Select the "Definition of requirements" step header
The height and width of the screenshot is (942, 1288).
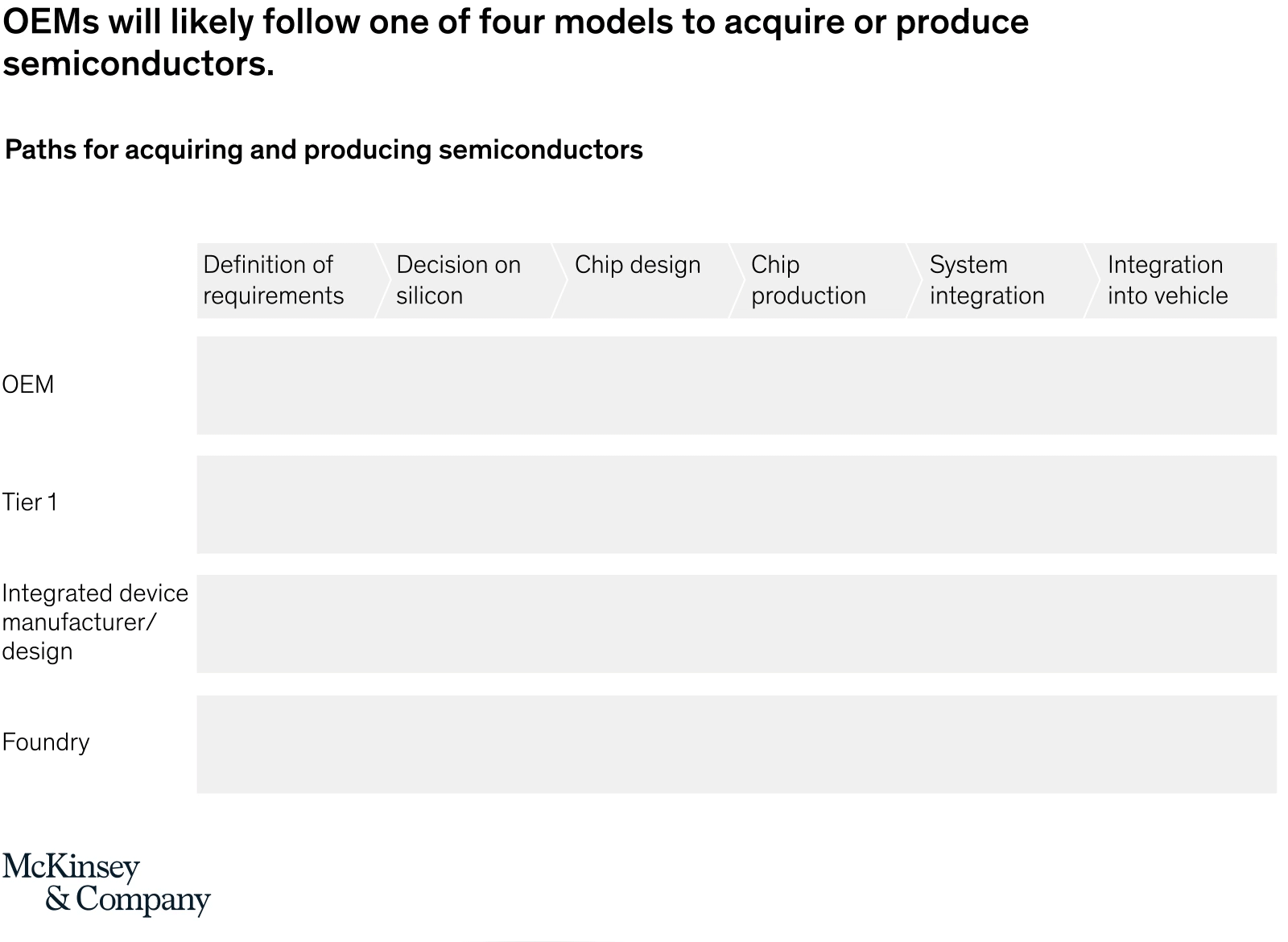274,280
